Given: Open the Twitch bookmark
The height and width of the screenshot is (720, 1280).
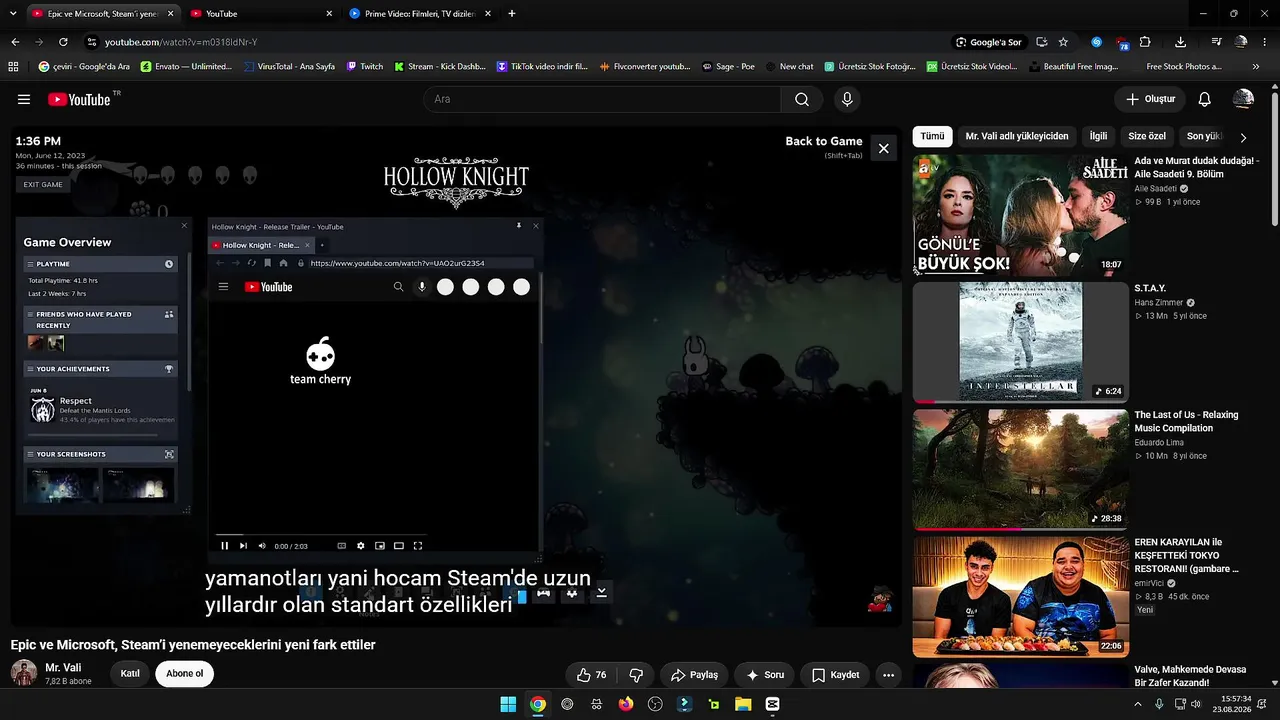Looking at the screenshot, I should [365, 66].
